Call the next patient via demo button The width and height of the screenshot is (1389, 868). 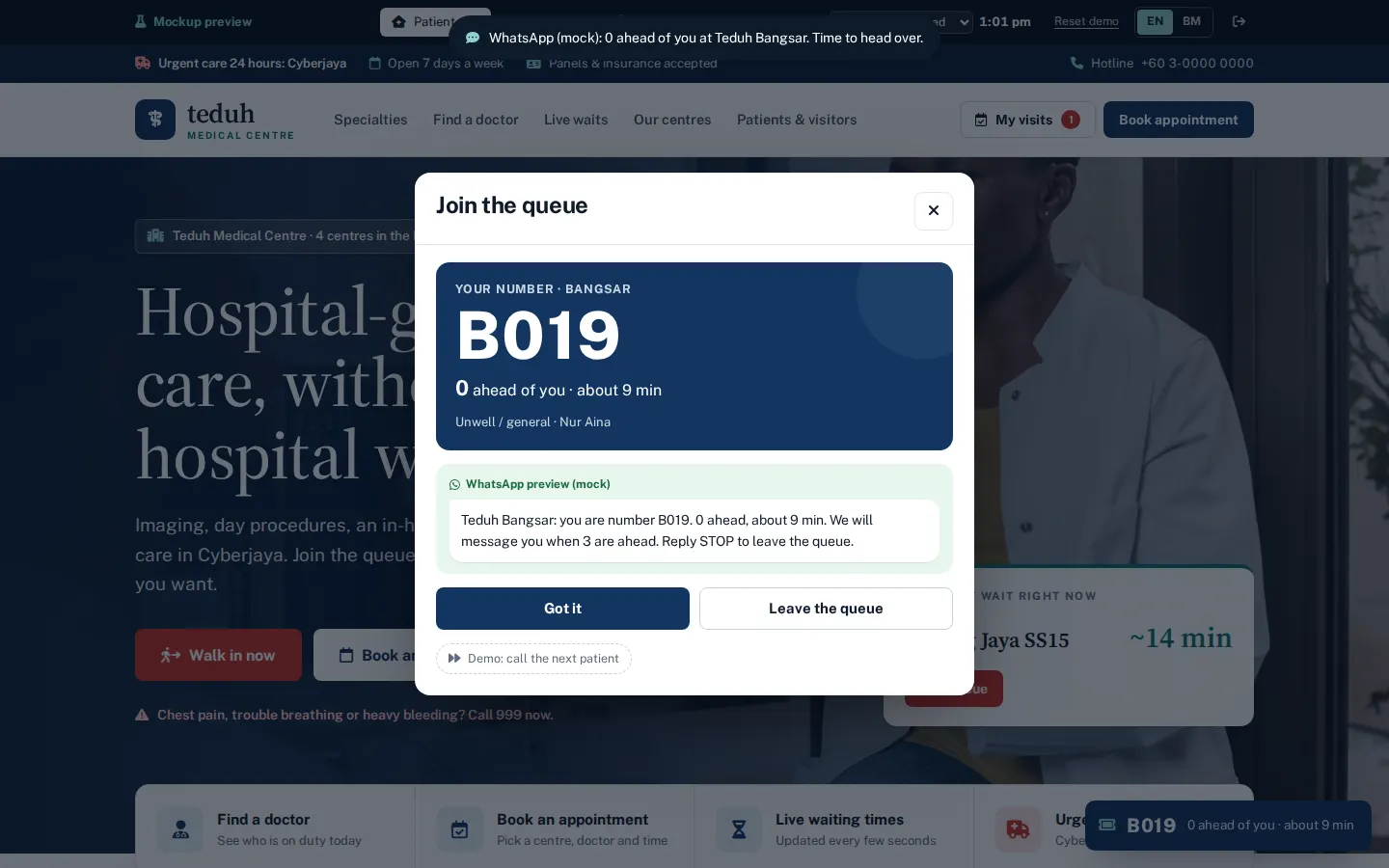point(533,659)
